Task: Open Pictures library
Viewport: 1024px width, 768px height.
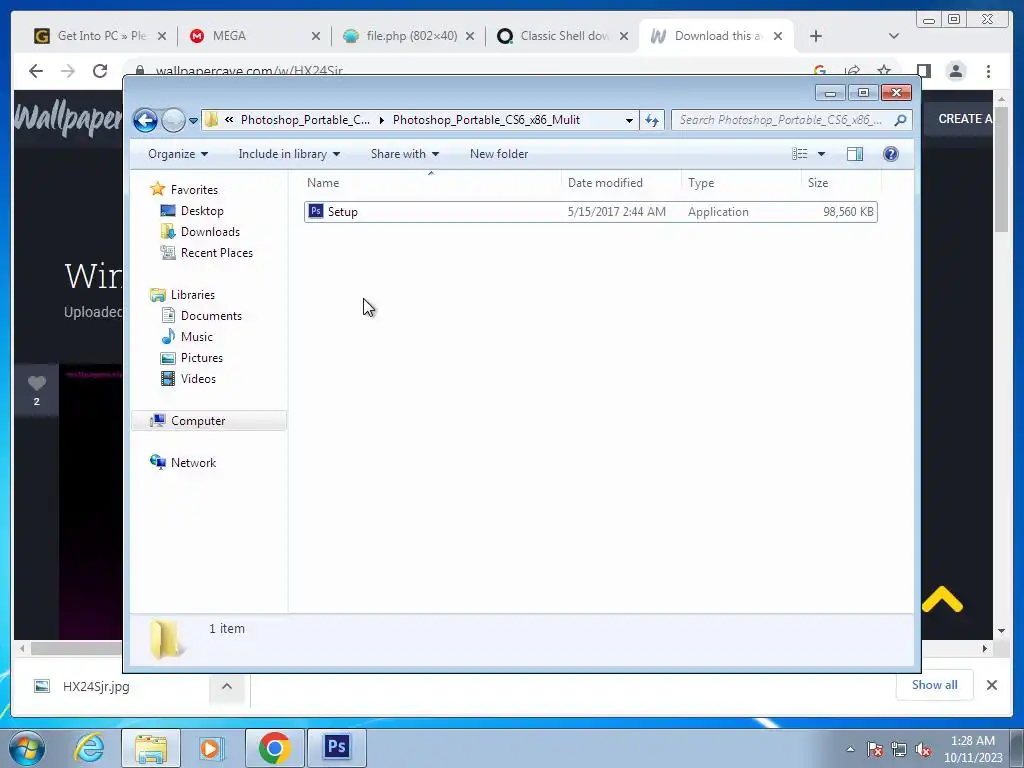Action: [x=202, y=358]
